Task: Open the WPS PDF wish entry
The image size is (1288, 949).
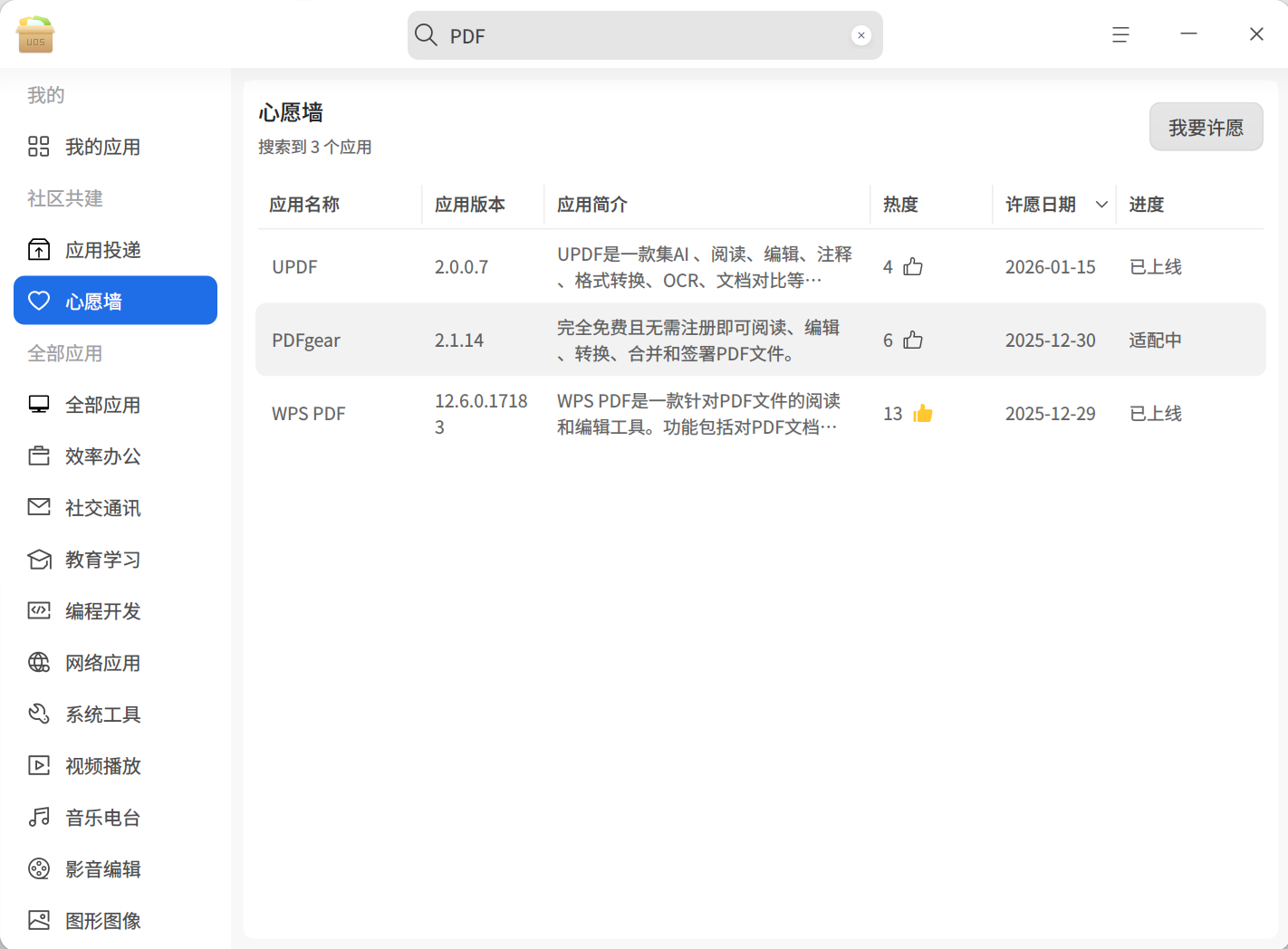Action: [760, 414]
